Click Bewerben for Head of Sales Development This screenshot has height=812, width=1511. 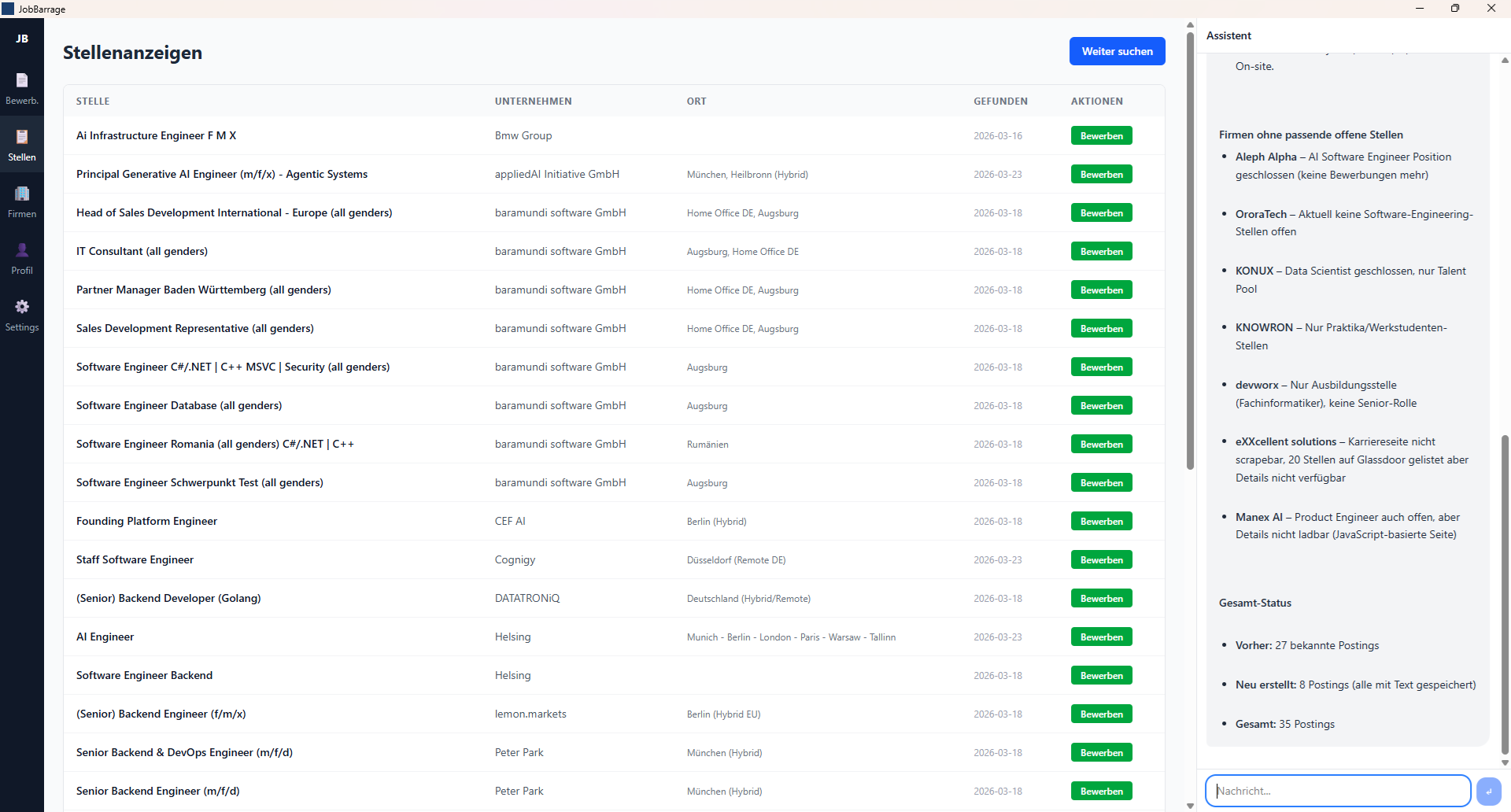click(x=1101, y=212)
